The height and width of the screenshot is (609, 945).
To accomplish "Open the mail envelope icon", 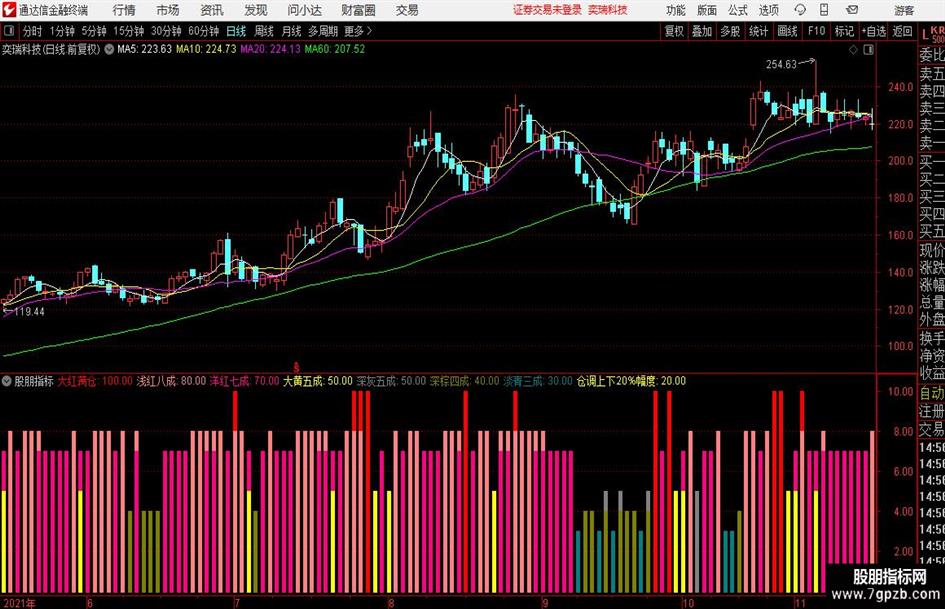I will 852,10.
